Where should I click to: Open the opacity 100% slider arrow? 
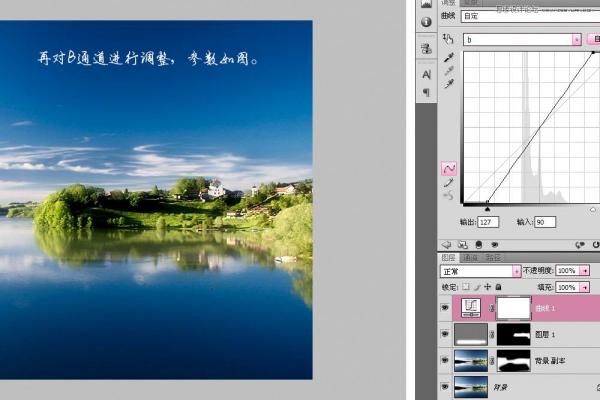(585, 271)
